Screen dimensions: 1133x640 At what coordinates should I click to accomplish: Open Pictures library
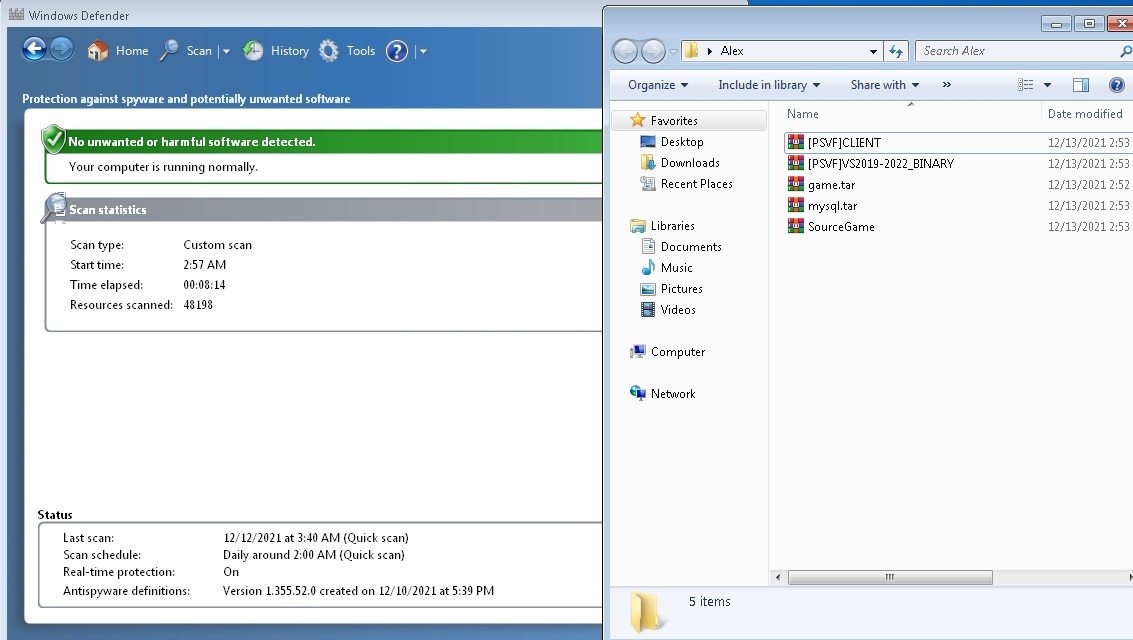[681, 288]
